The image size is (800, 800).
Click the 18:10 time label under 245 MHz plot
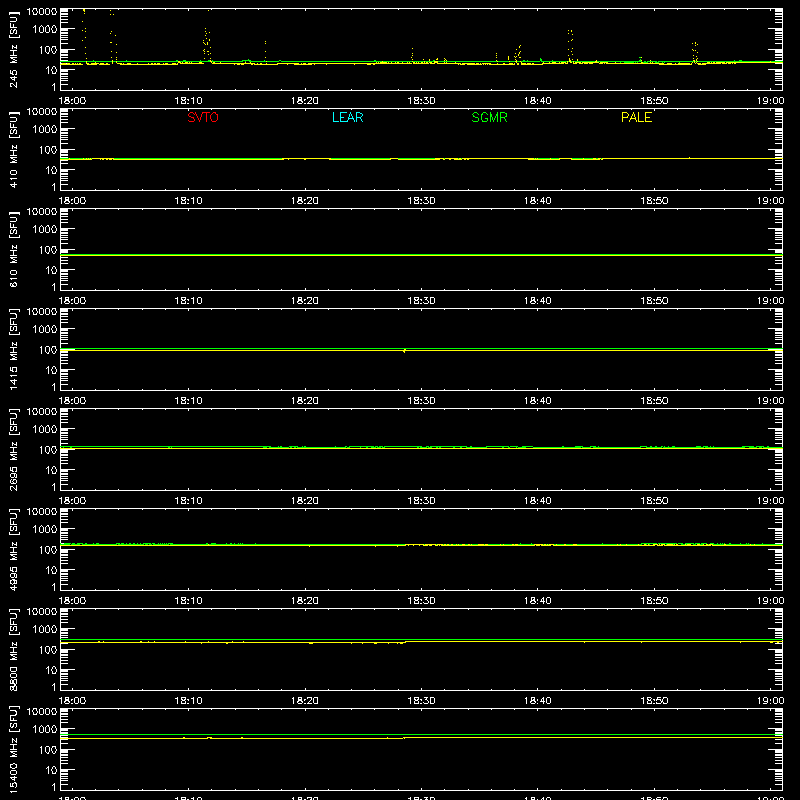click(x=188, y=101)
